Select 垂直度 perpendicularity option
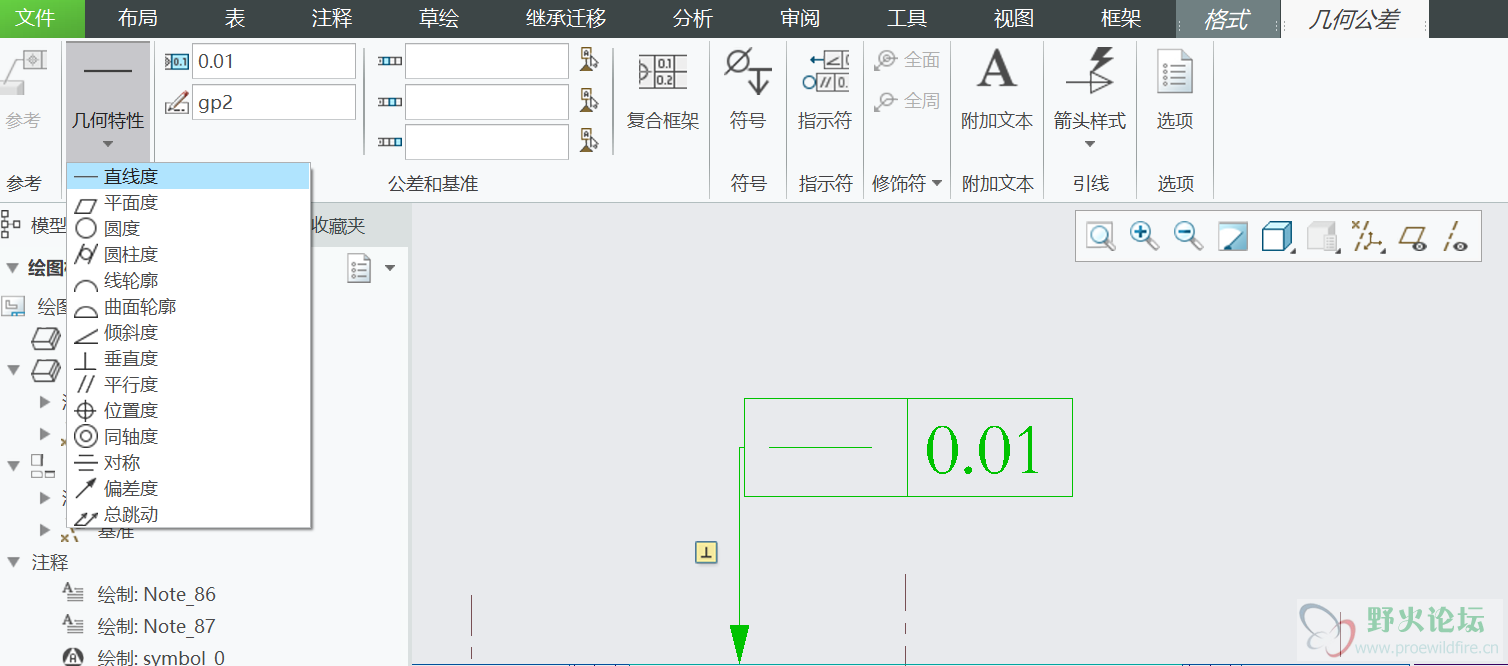 click(x=188, y=359)
